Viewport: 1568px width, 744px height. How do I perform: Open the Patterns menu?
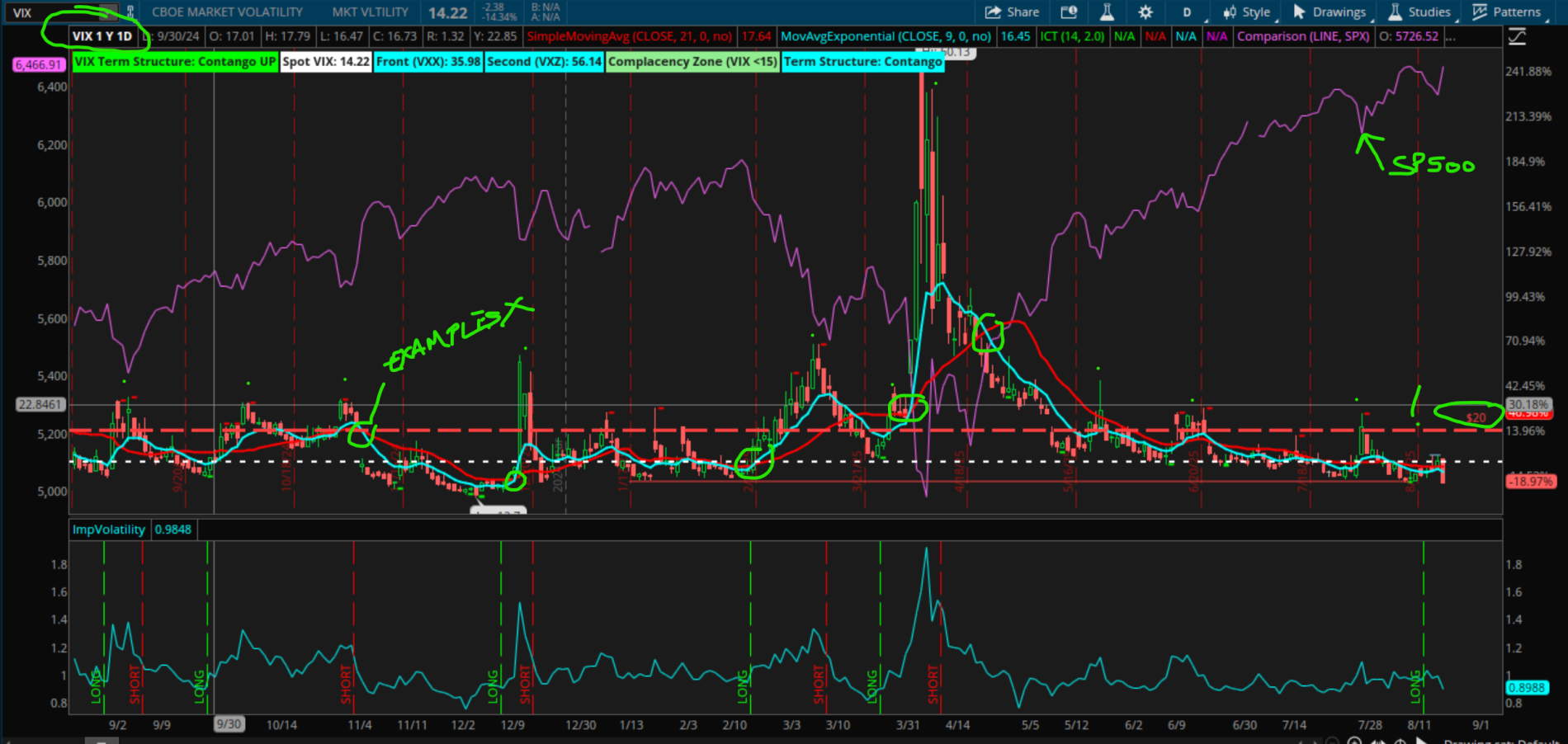pos(1507,12)
